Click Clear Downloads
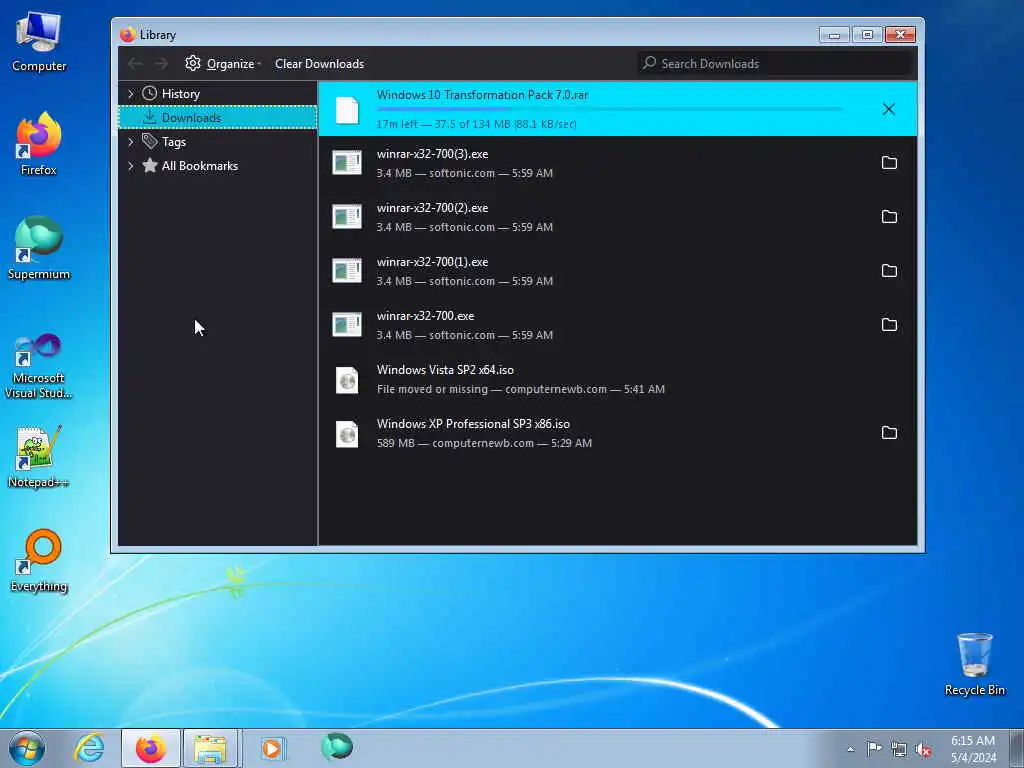Viewport: 1024px width, 768px height. [x=319, y=63]
